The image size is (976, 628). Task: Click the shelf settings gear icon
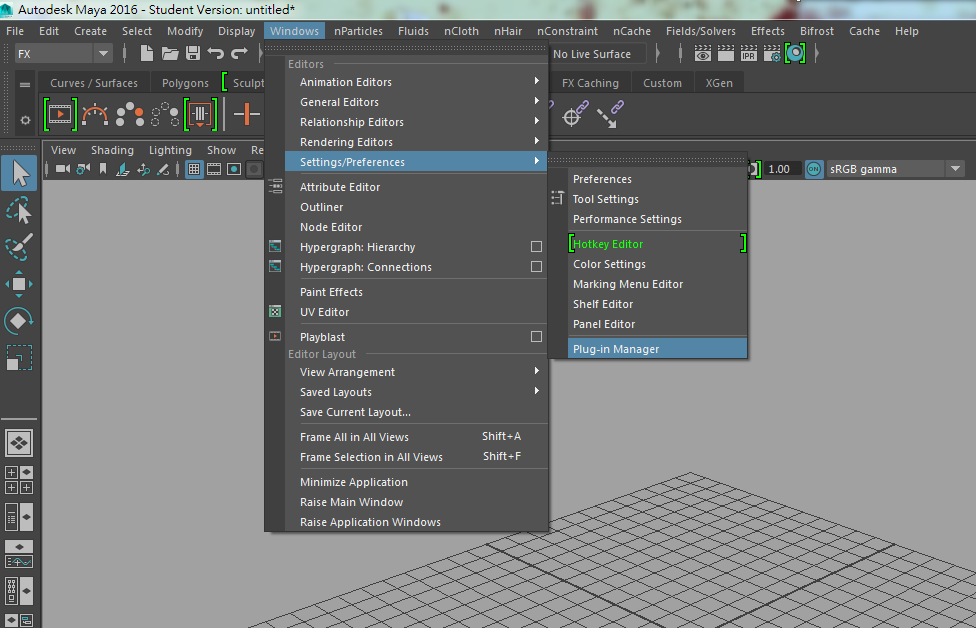(x=25, y=120)
